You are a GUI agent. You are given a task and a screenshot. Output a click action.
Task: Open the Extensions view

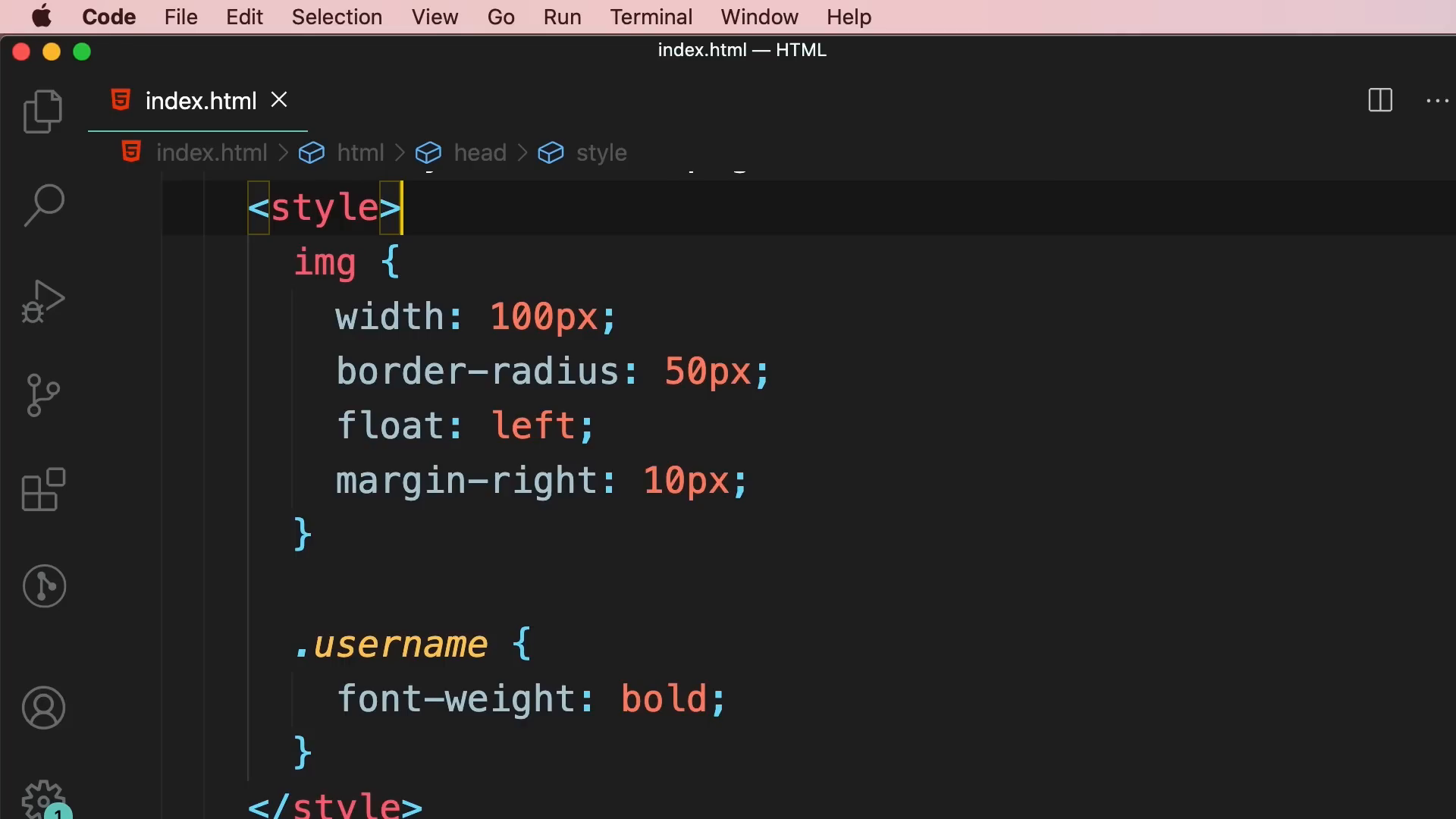43,490
